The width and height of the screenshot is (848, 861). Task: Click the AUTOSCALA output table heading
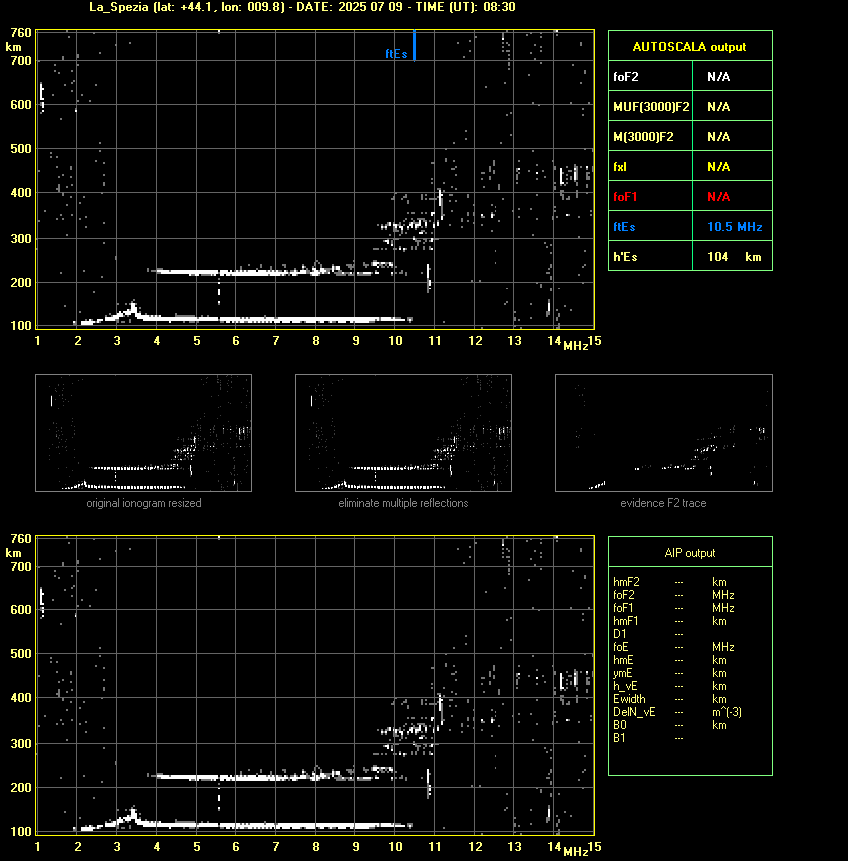pyautogui.click(x=689, y=47)
